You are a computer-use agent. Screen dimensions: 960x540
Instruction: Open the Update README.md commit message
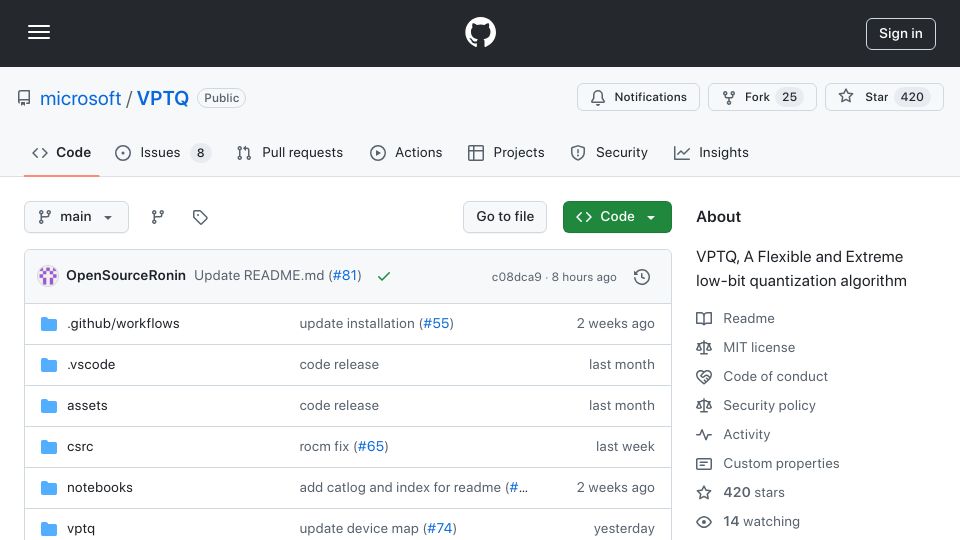pyautogui.click(x=259, y=276)
